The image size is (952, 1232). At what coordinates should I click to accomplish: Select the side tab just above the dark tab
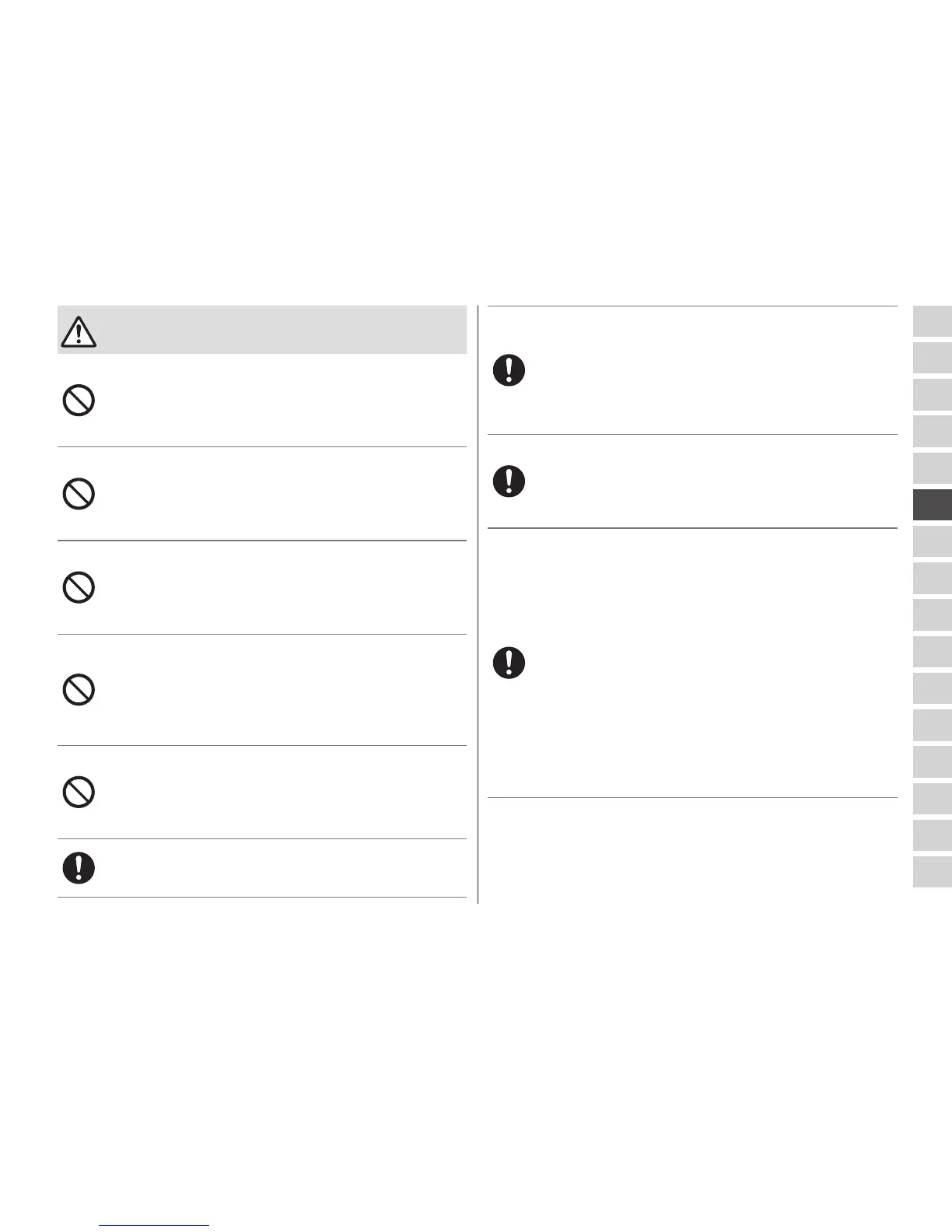[933, 468]
